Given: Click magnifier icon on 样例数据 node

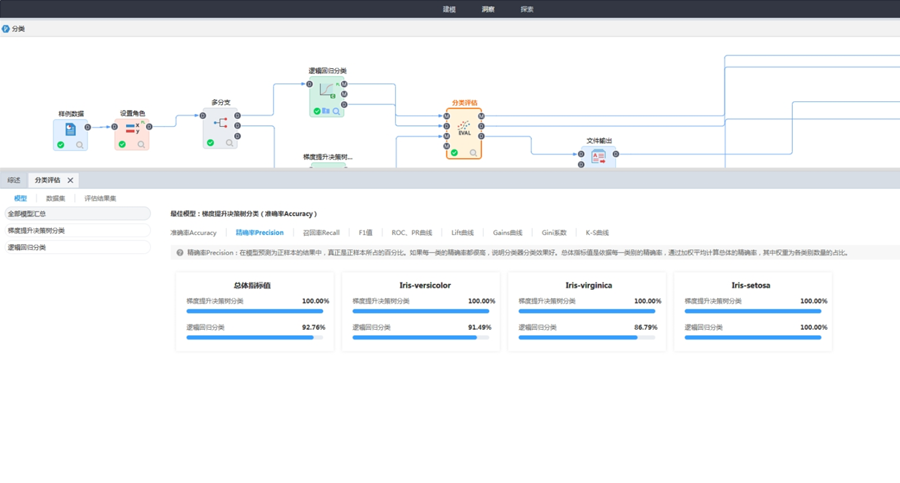Looking at the screenshot, I should (80, 145).
